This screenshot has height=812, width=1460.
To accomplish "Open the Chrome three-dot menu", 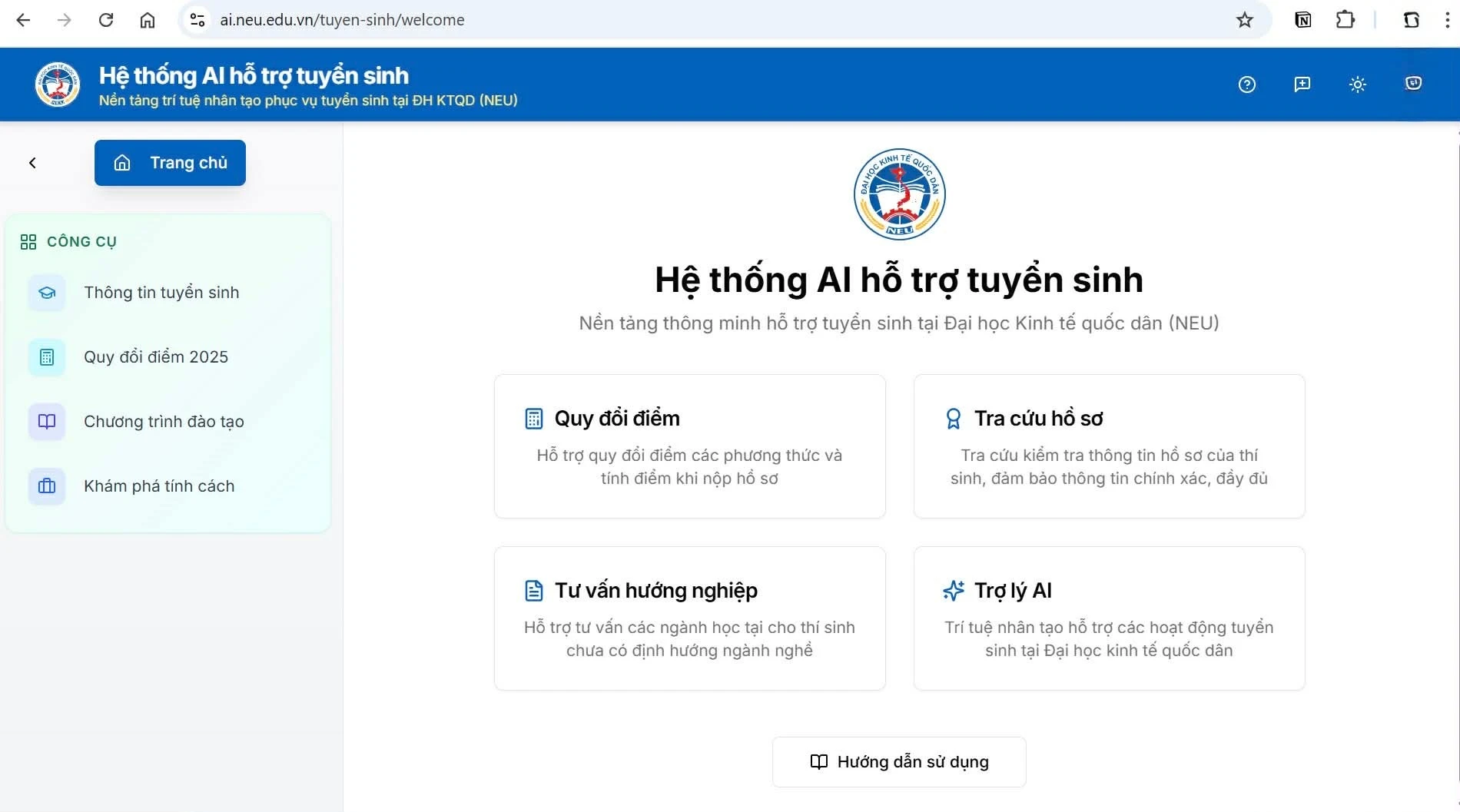I will (x=1447, y=20).
